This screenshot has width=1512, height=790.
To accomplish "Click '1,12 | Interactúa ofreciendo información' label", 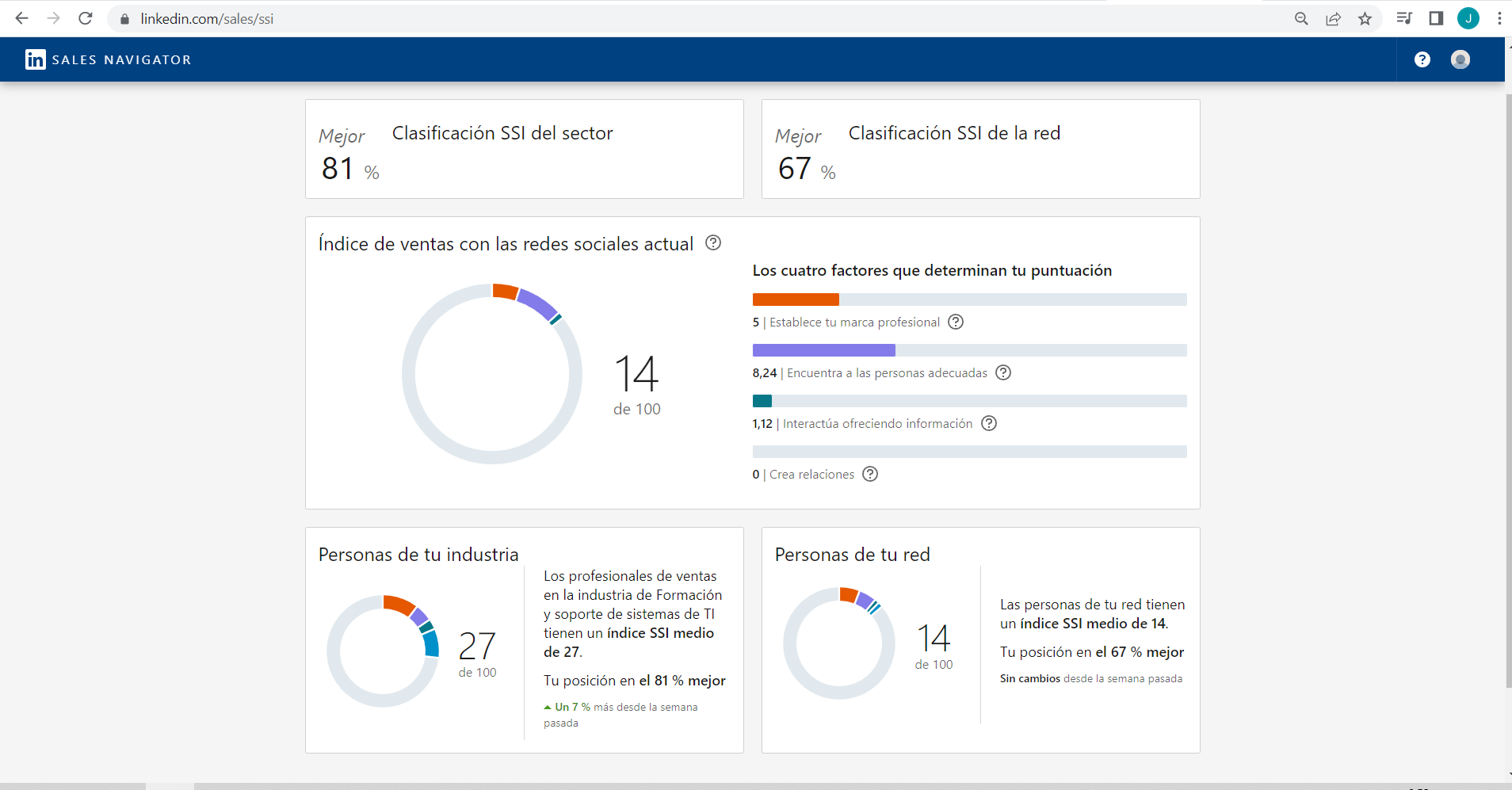I will [x=862, y=424].
